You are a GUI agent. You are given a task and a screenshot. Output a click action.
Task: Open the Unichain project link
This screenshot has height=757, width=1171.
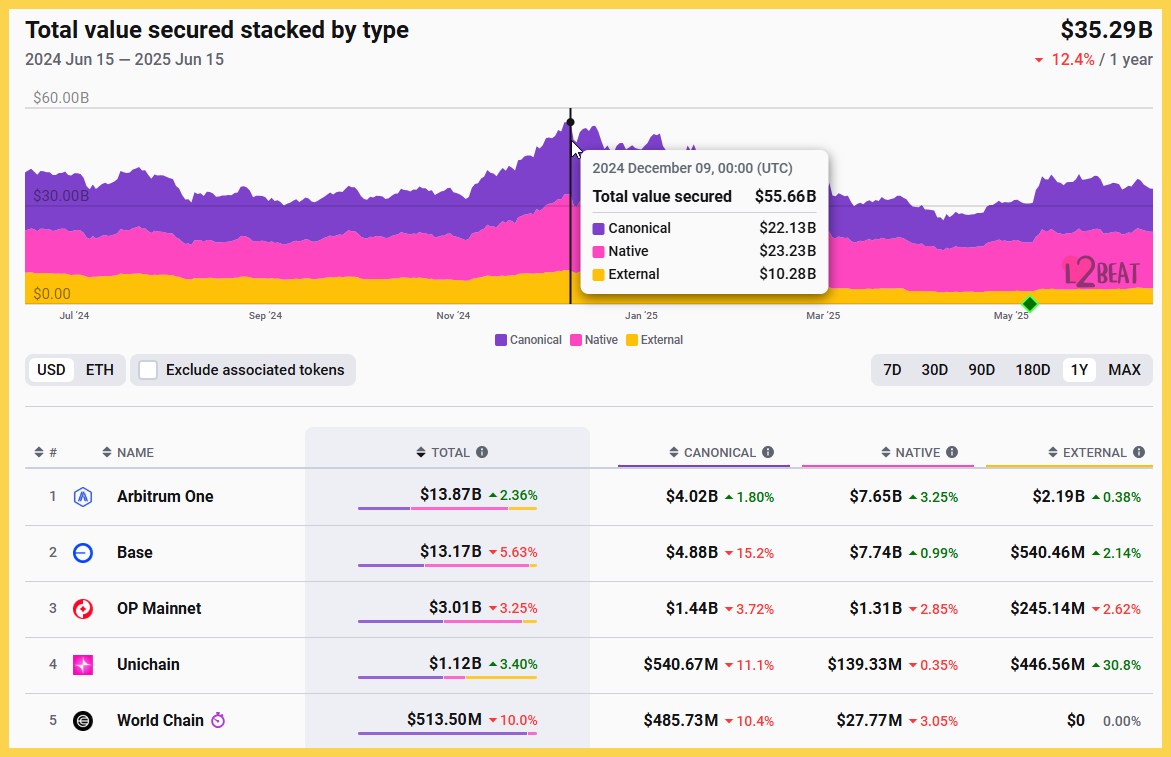(x=148, y=664)
